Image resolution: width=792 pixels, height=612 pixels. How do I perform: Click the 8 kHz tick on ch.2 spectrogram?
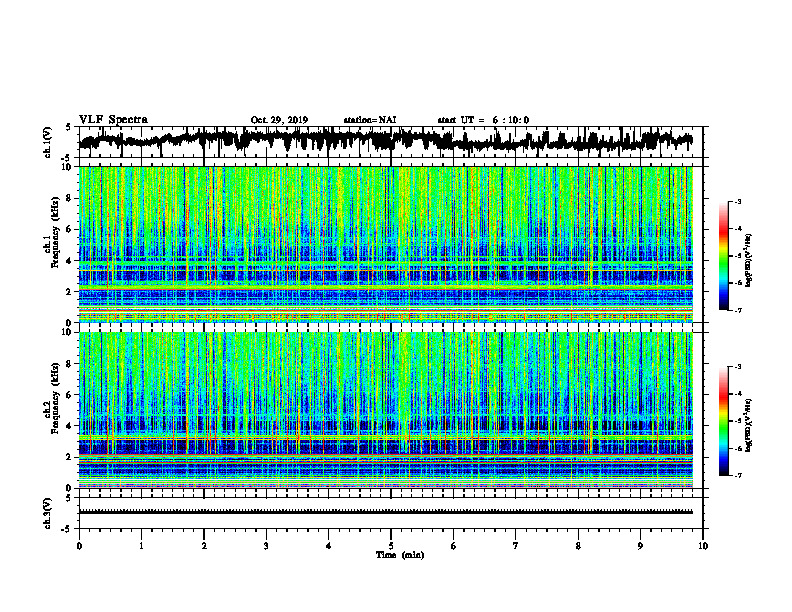70,364
